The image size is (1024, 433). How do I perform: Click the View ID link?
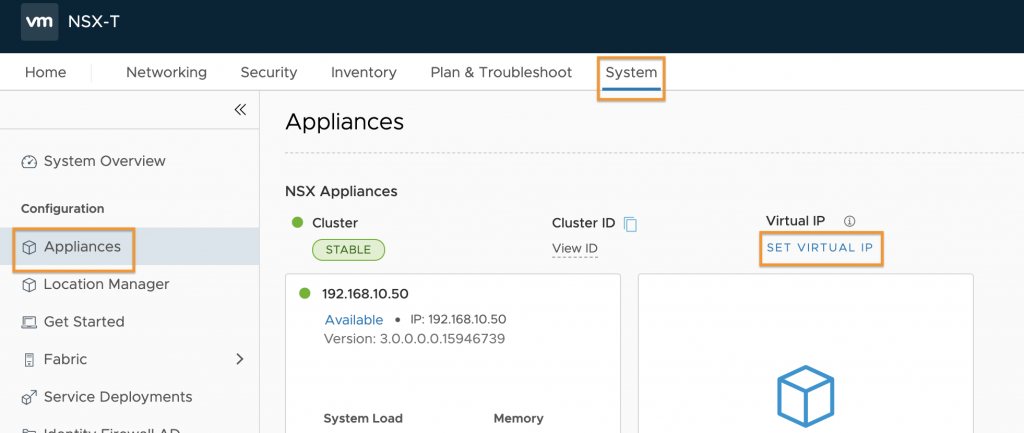pos(575,249)
